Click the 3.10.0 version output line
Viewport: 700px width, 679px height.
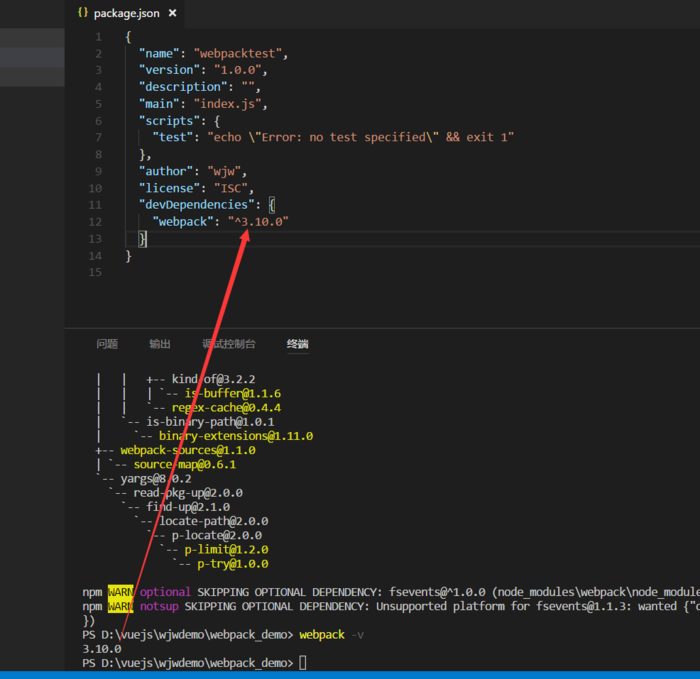(x=102, y=649)
